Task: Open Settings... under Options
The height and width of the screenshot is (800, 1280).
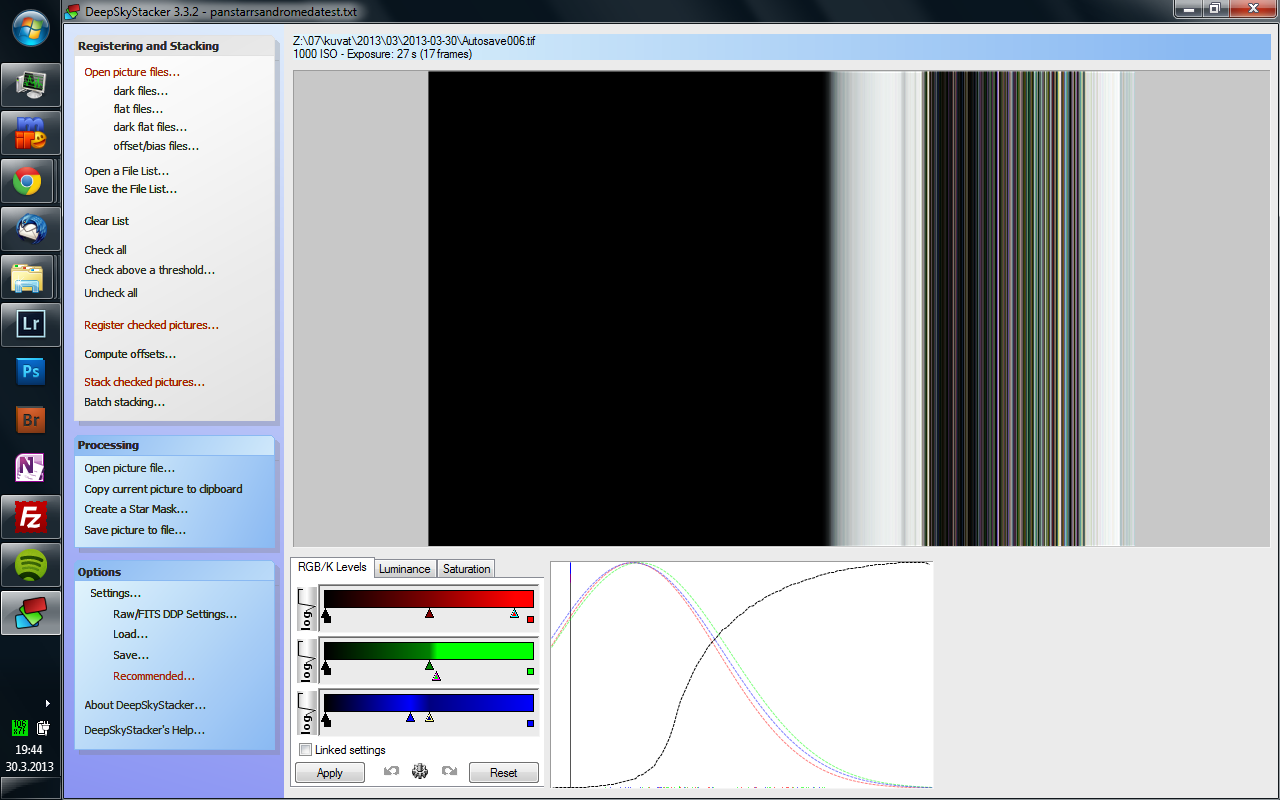Action: coord(116,593)
